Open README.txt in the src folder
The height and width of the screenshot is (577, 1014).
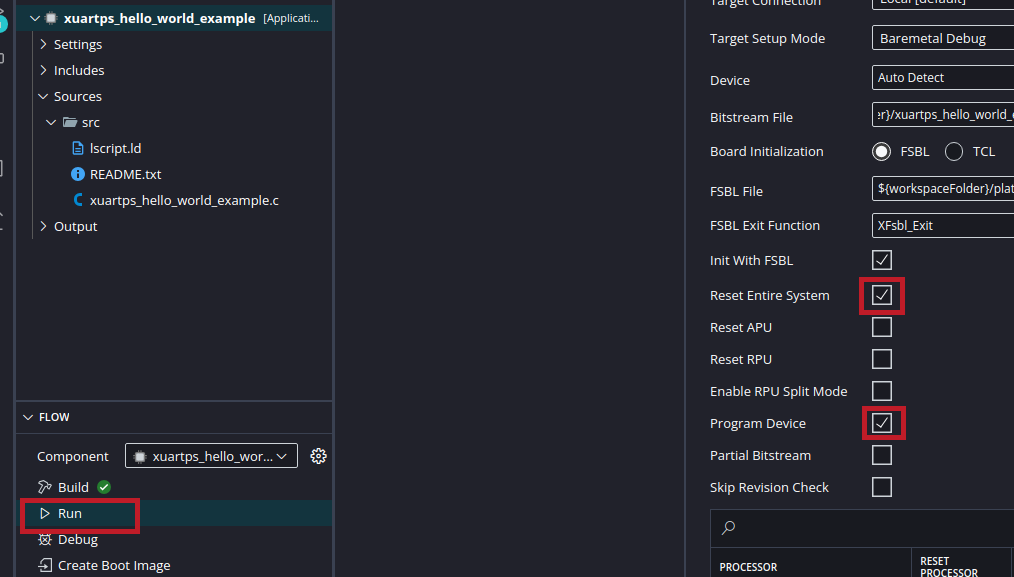pos(125,174)
